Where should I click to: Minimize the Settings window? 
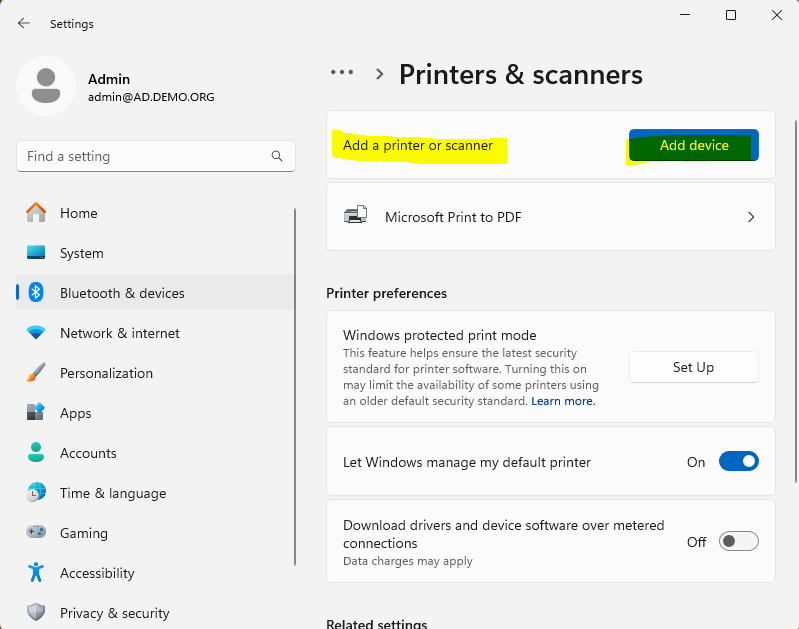pyautogui.click(x=685, y=15)
